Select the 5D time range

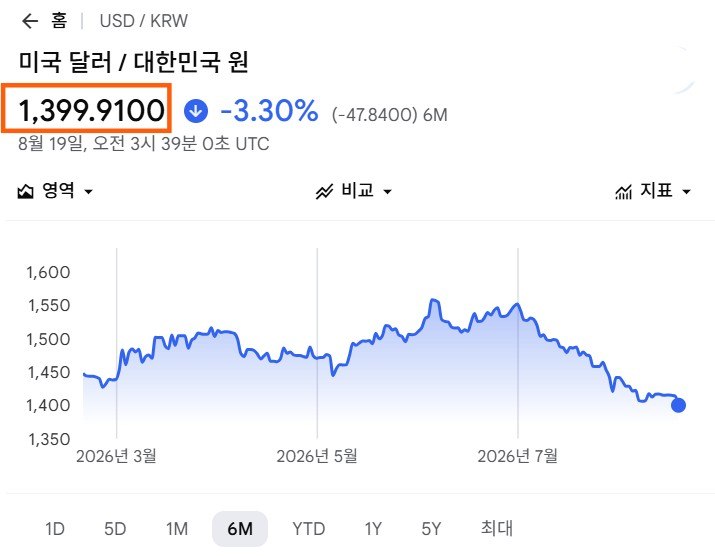coord(115,529)
